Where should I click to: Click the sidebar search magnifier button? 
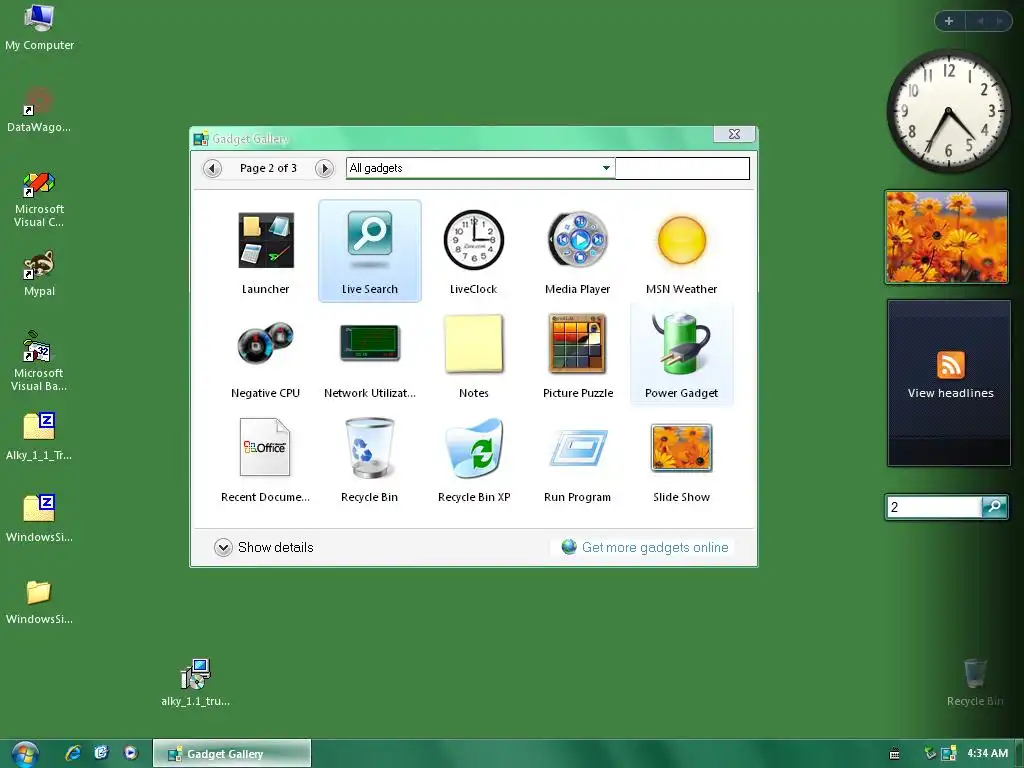(x=995, y=507)
